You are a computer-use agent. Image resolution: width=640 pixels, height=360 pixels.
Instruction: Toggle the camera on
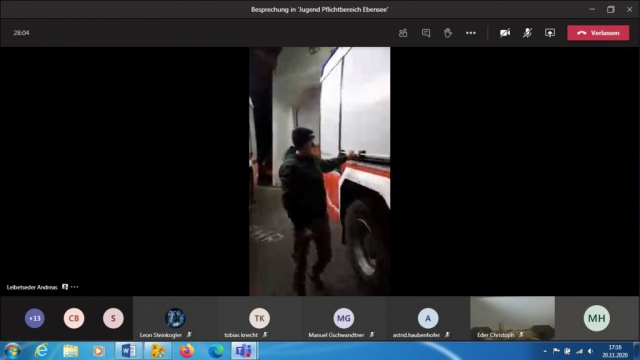click(x=505, y=33)
